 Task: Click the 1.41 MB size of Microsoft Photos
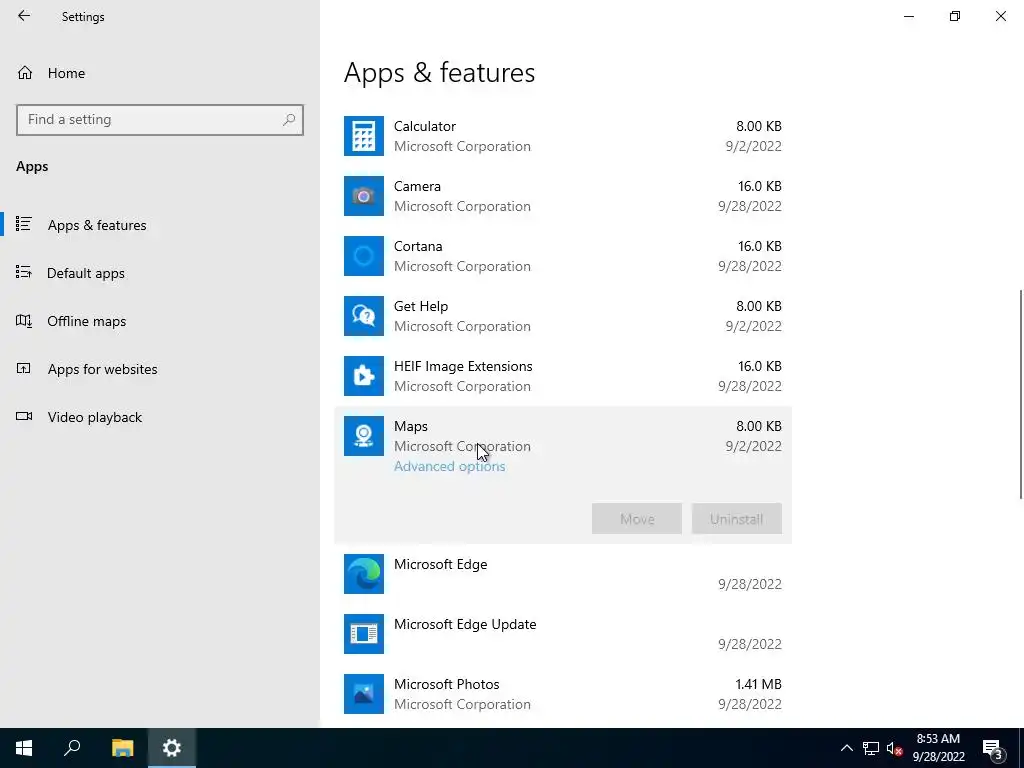tap(758, 684)
